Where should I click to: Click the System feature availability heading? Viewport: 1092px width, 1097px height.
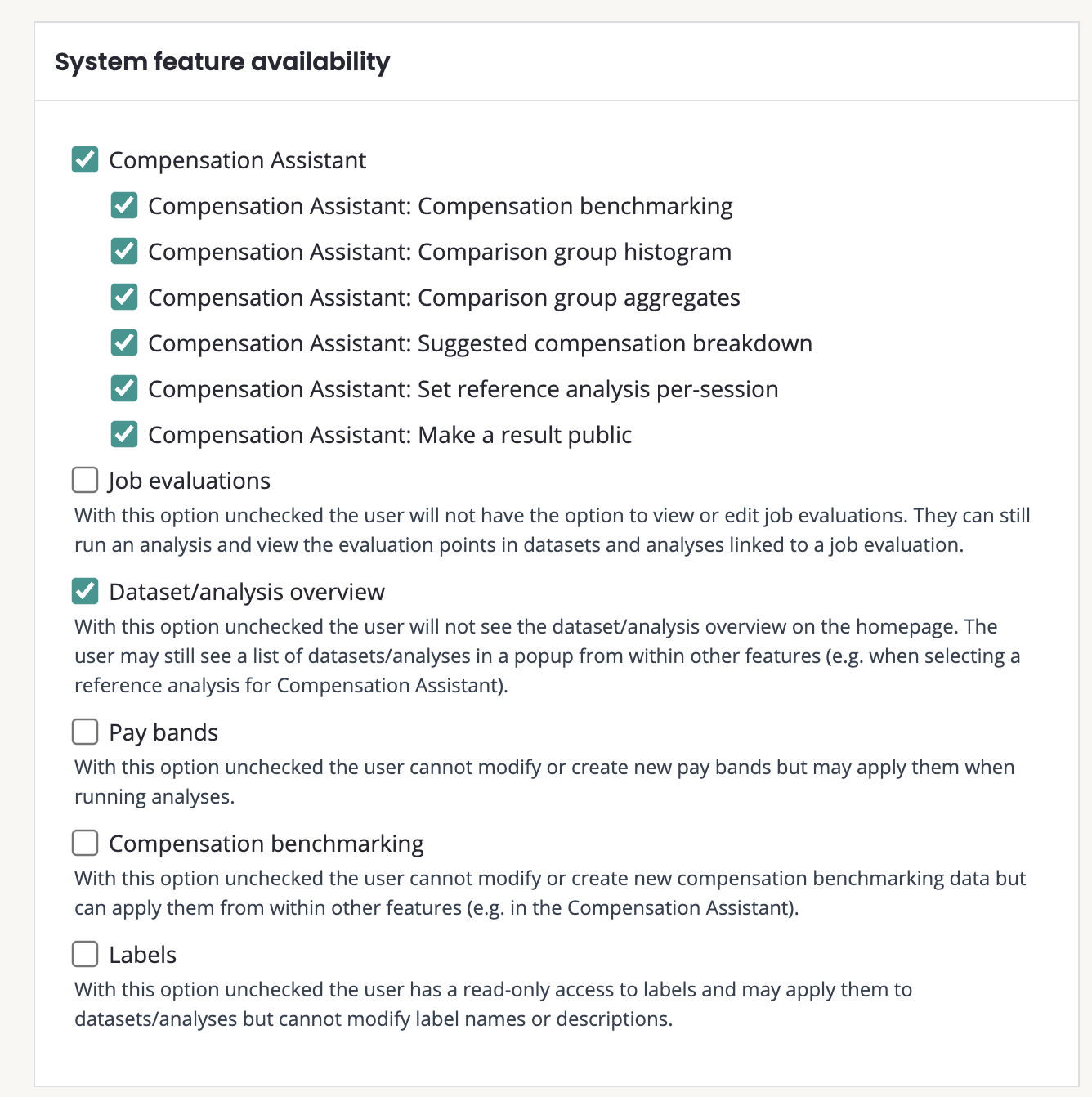pos(222,62)
